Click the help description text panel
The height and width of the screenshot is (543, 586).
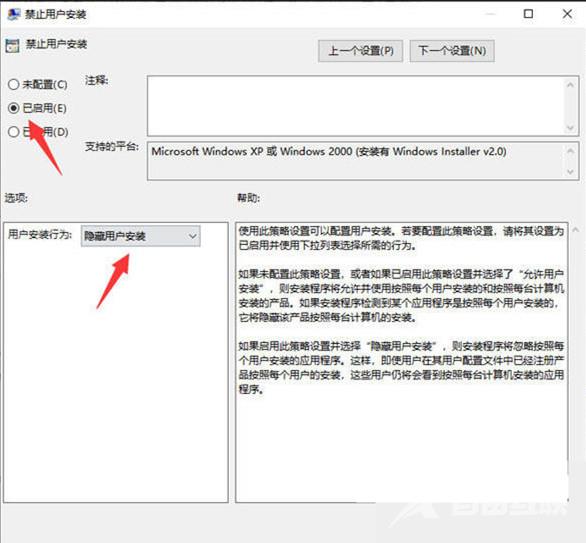pos(402,362)
